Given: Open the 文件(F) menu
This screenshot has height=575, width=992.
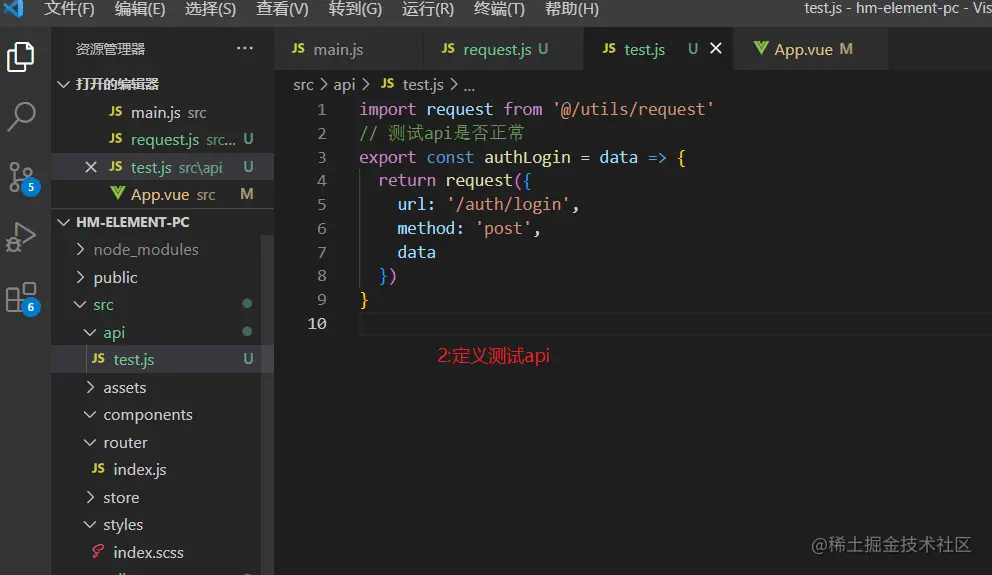Looking at the screenshot, I should click(x=70, y=9).
